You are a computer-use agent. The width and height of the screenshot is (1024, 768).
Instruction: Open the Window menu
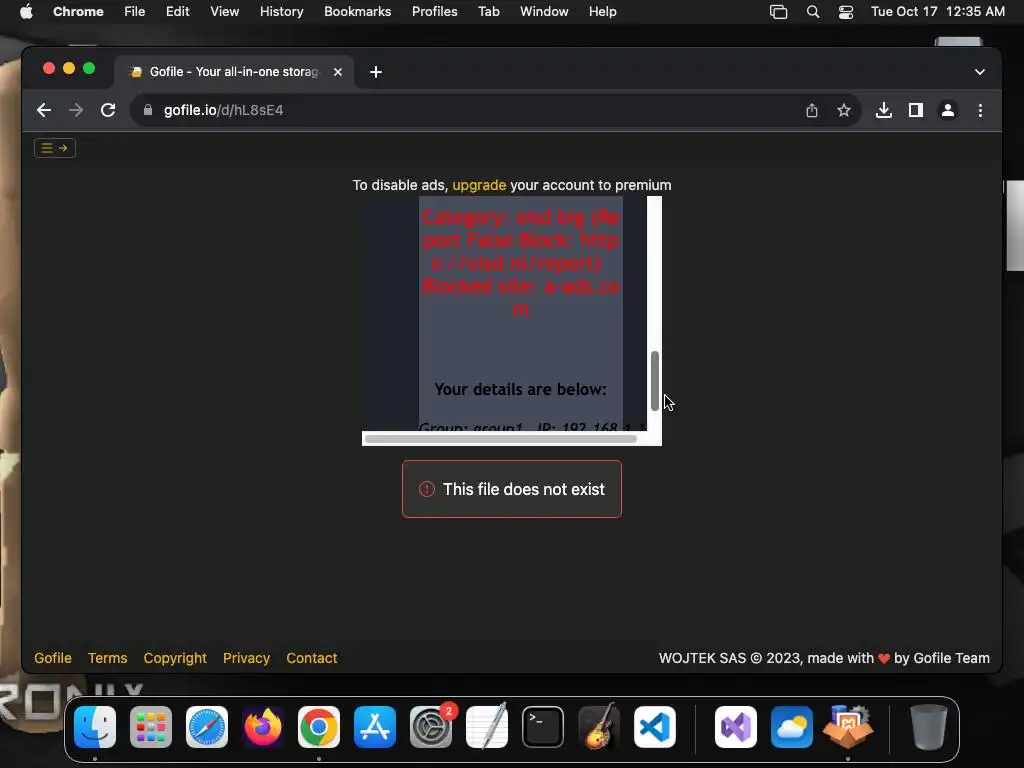pos(544,12)
